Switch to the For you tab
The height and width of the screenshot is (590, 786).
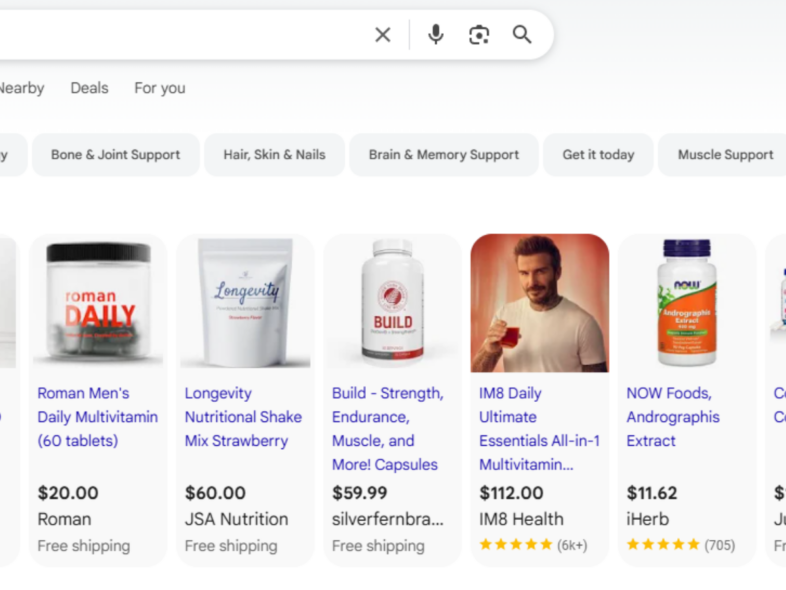tap(160, 88)
